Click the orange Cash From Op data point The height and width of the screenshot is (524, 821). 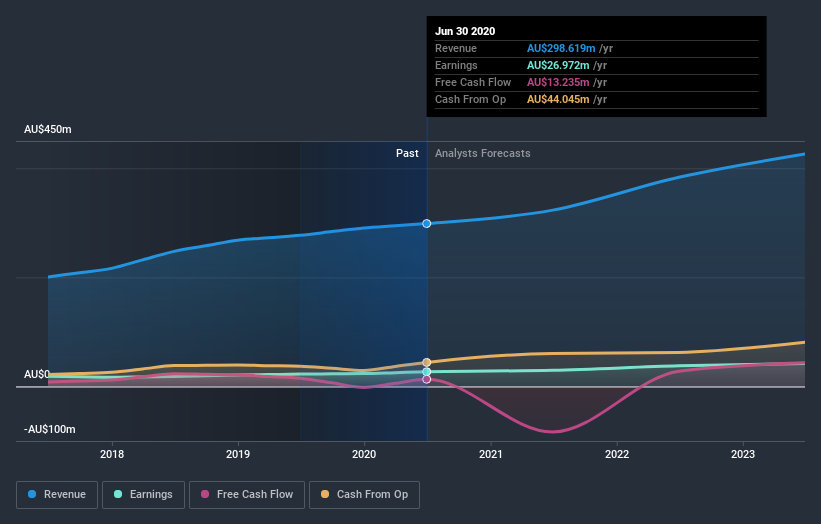click(x=427, y=362)
